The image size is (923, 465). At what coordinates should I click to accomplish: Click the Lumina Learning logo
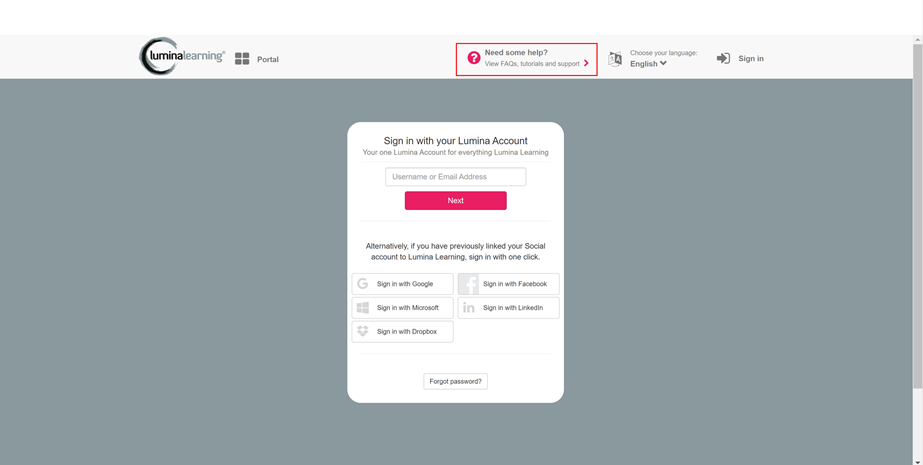182,56
